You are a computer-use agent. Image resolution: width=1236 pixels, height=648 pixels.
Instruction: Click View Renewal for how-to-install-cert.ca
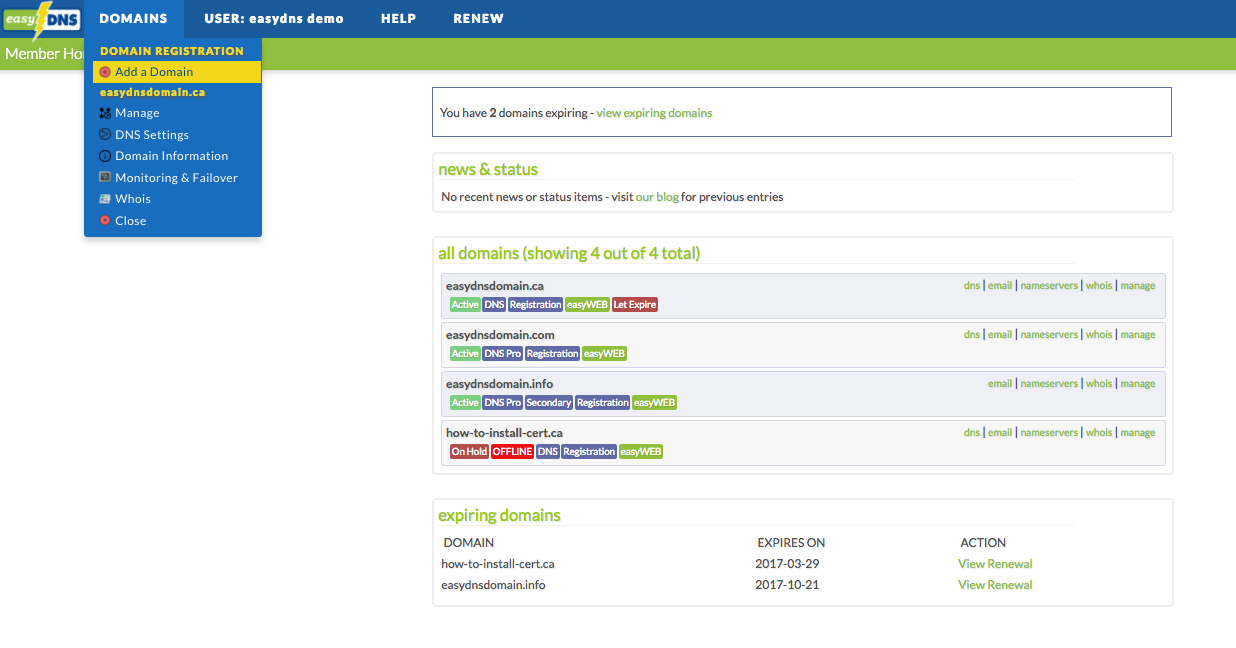(994, 563)
